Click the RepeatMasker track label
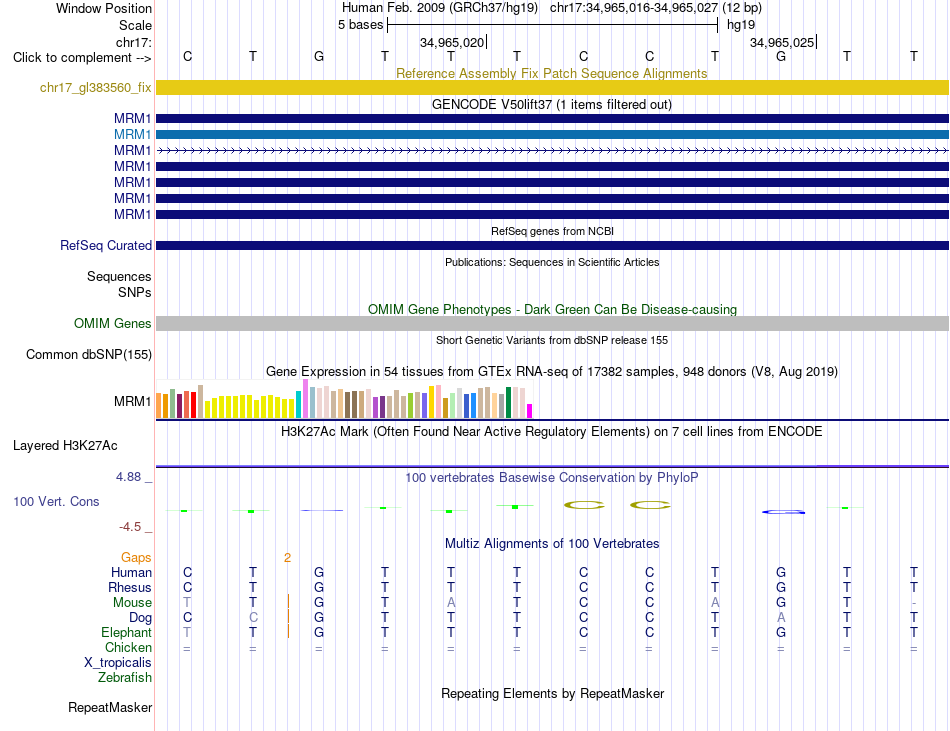This screenshot has width=950, height=731. coord(110,708)
